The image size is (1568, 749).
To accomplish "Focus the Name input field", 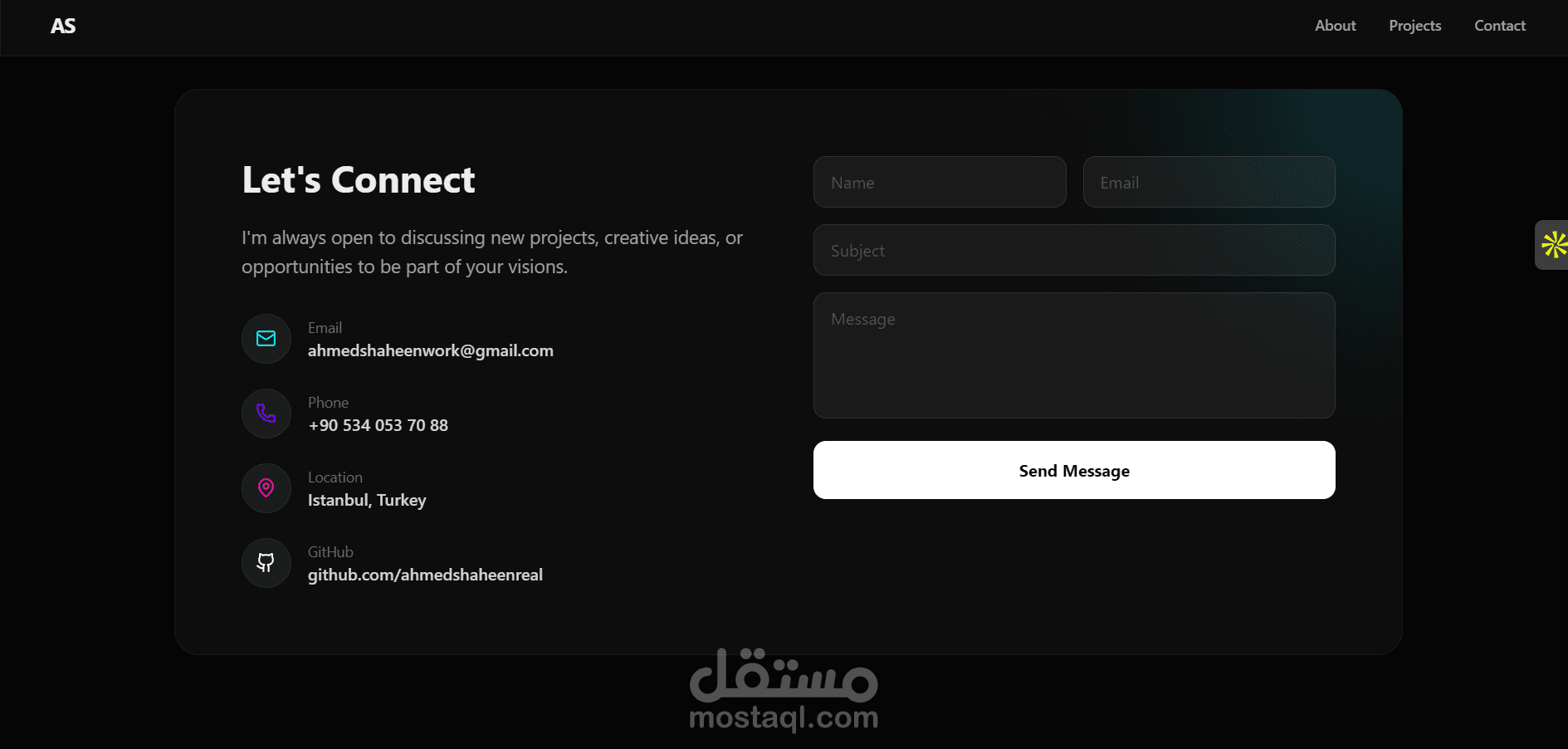I will (x=940, y=182).
